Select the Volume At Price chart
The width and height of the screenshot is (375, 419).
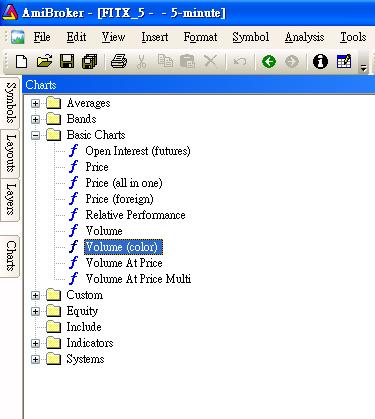[124, 263]
